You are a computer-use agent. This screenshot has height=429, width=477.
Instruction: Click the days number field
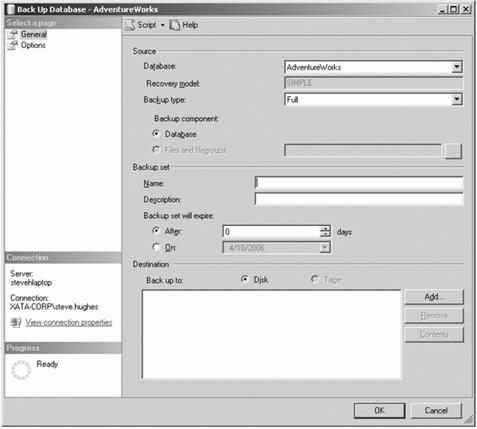tap(271, 231)
